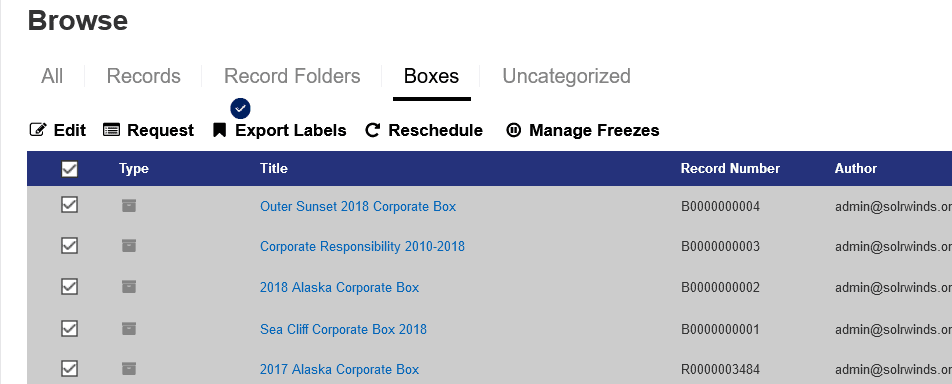952x384 pixels.
Task: Switch to the Record Folders tab
Action: pyautogui.click(x=292, y=76)
